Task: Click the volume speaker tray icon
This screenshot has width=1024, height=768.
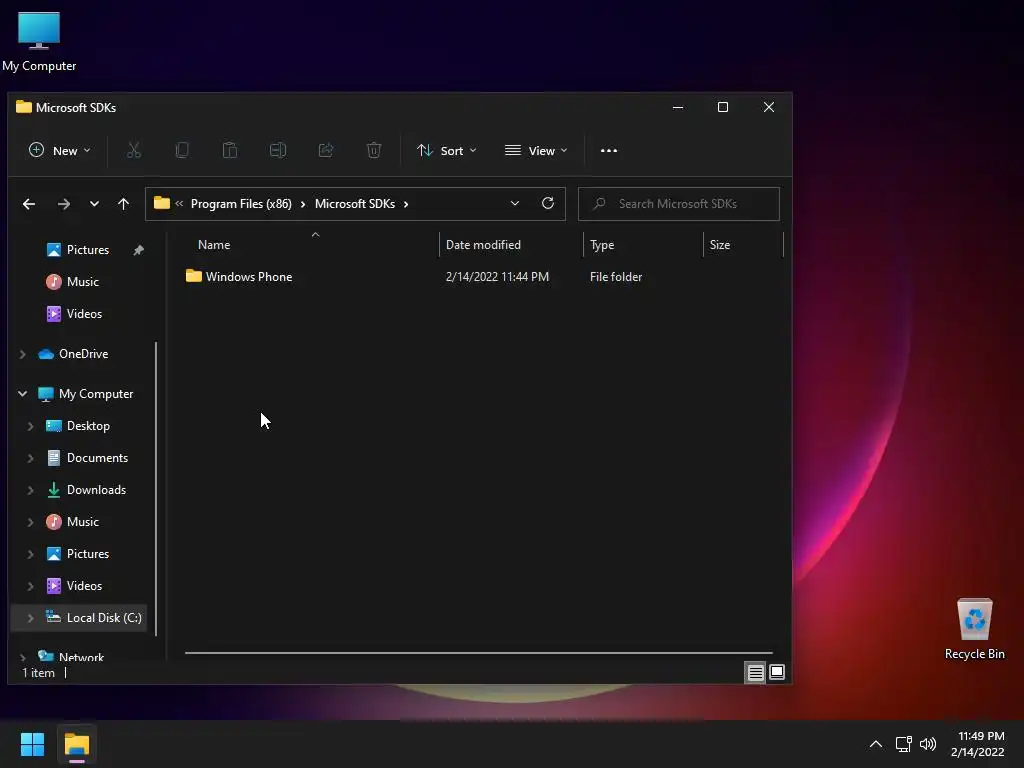Action: coord(927,744)
